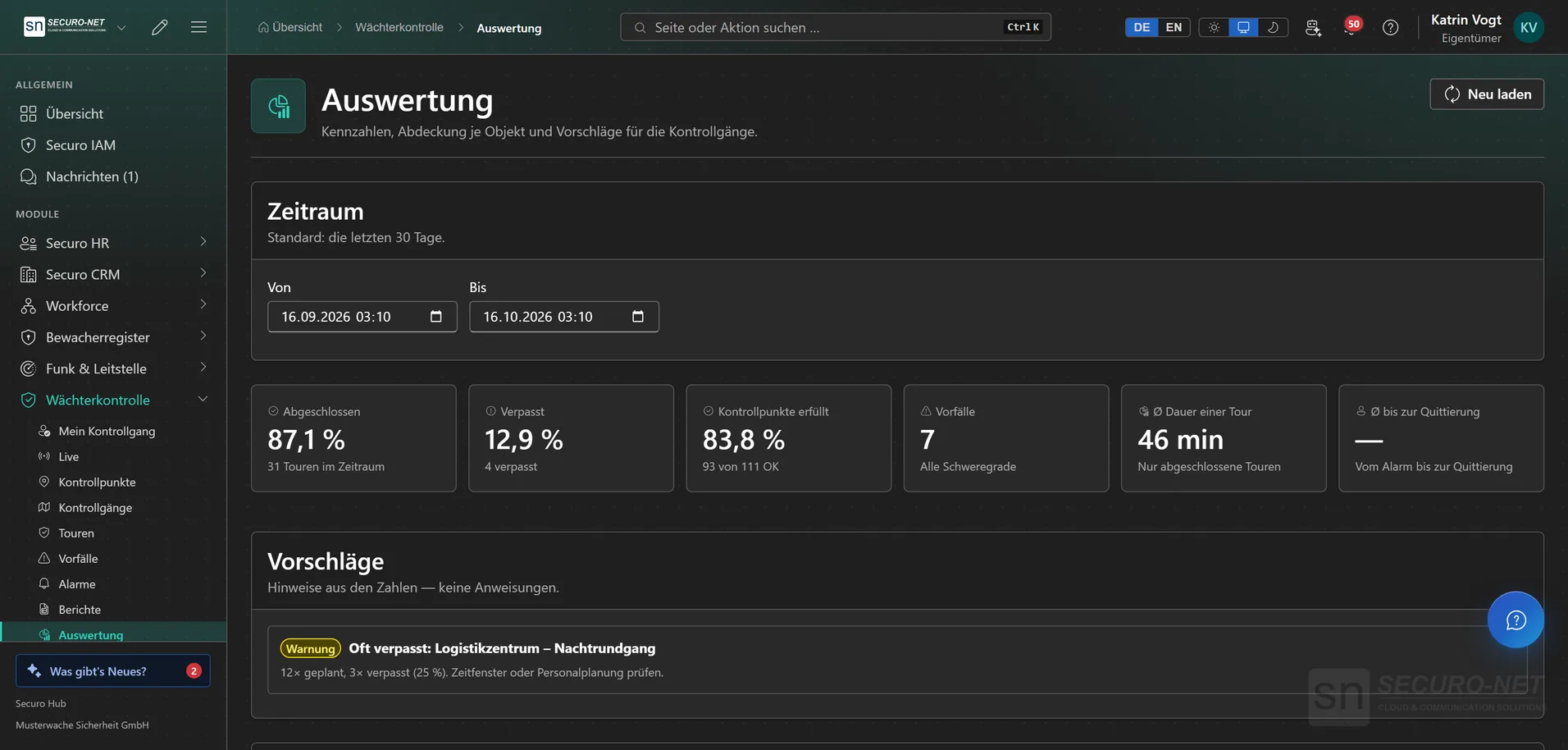Click the Kontrollpunkte erfüllt 83,8 % card
The image size is (1568, 750).
(788, 438)
